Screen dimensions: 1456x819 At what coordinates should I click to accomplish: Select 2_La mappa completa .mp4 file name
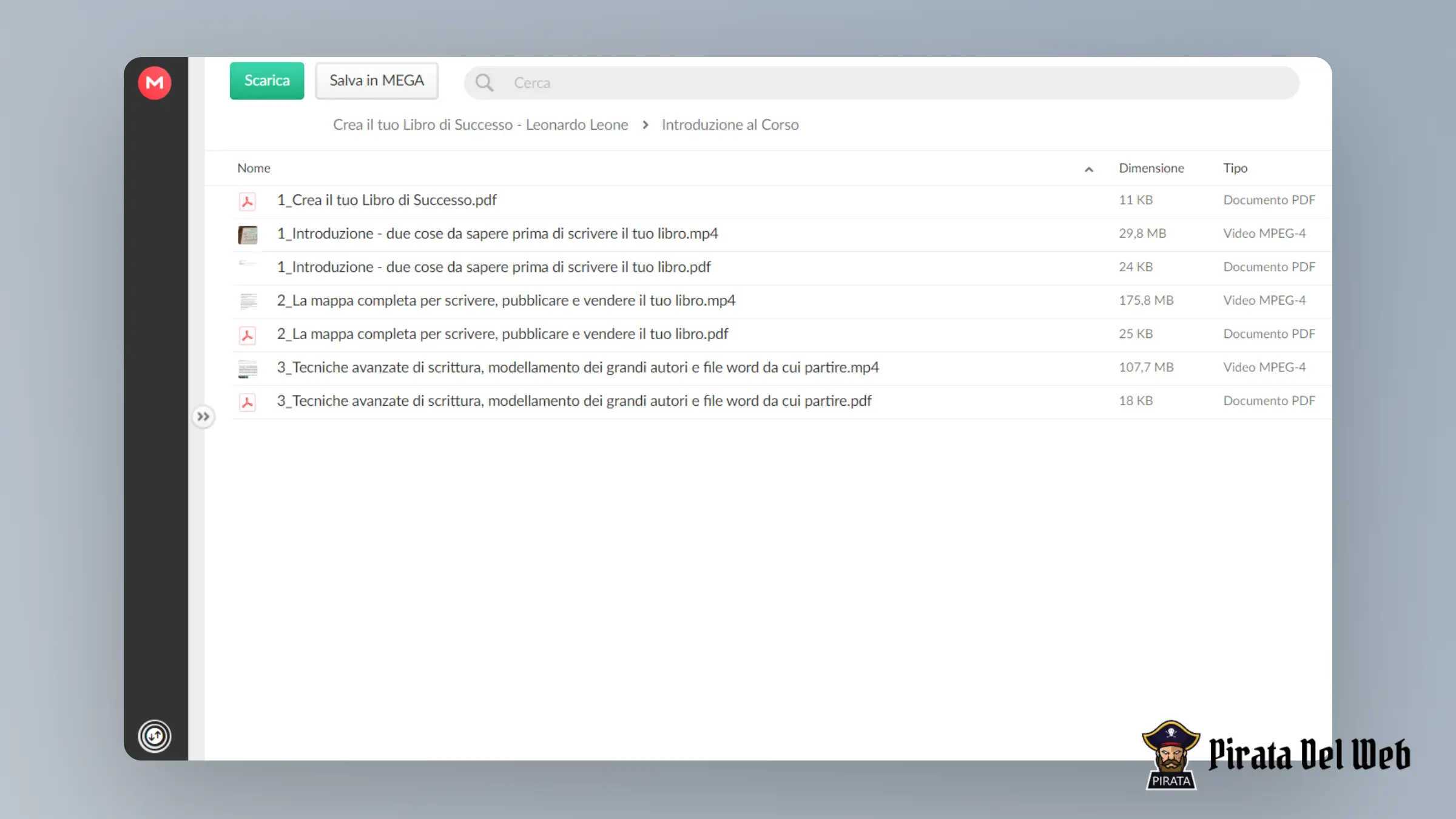coord(506,300)
